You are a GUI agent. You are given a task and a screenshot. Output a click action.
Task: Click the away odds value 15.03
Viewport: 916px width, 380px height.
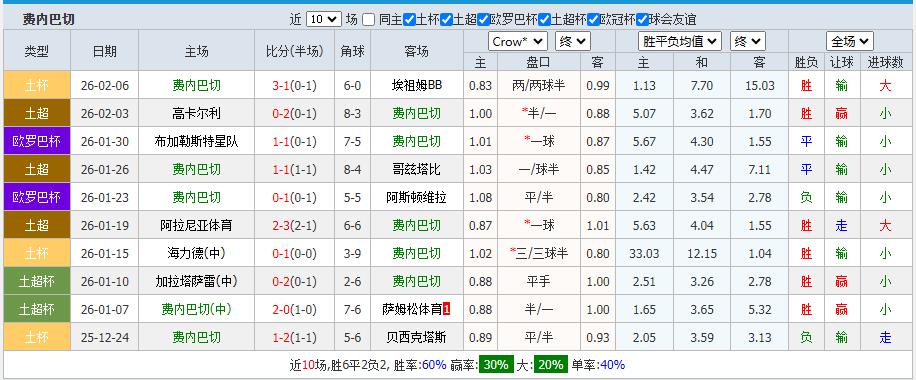click(759, 86)
